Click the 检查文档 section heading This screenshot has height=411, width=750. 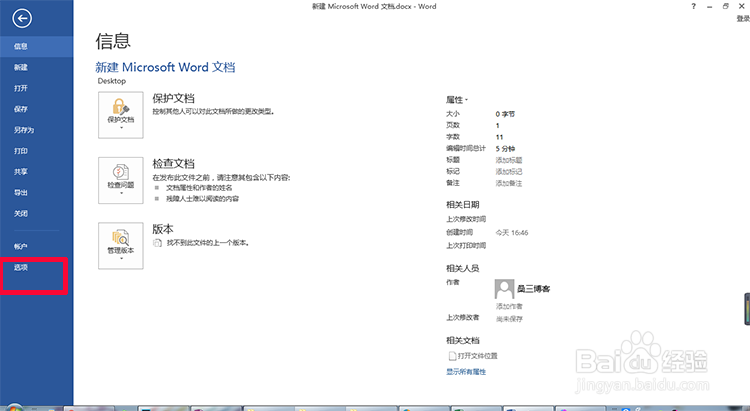pos(174,164)
